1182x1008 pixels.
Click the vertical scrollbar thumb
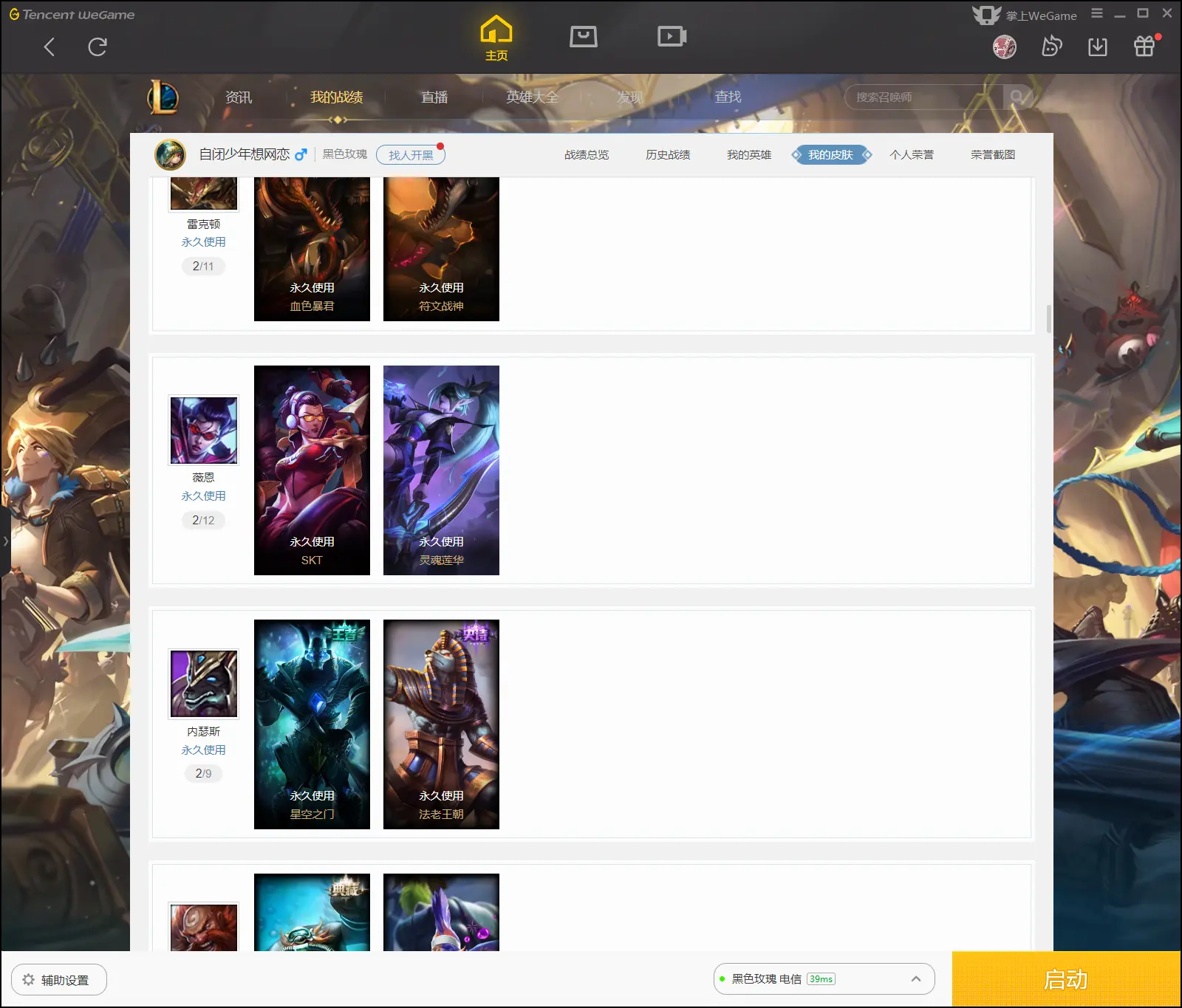pos(1049,318)
